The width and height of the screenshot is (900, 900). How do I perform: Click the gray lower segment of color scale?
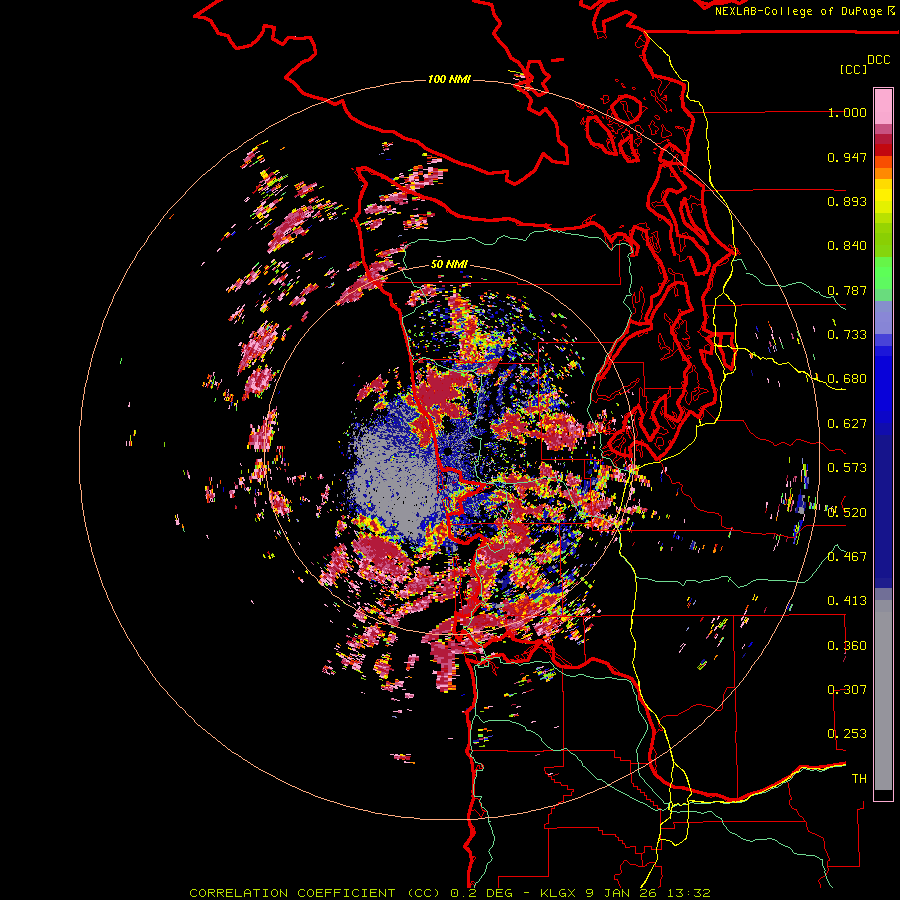tap(883, 695)
